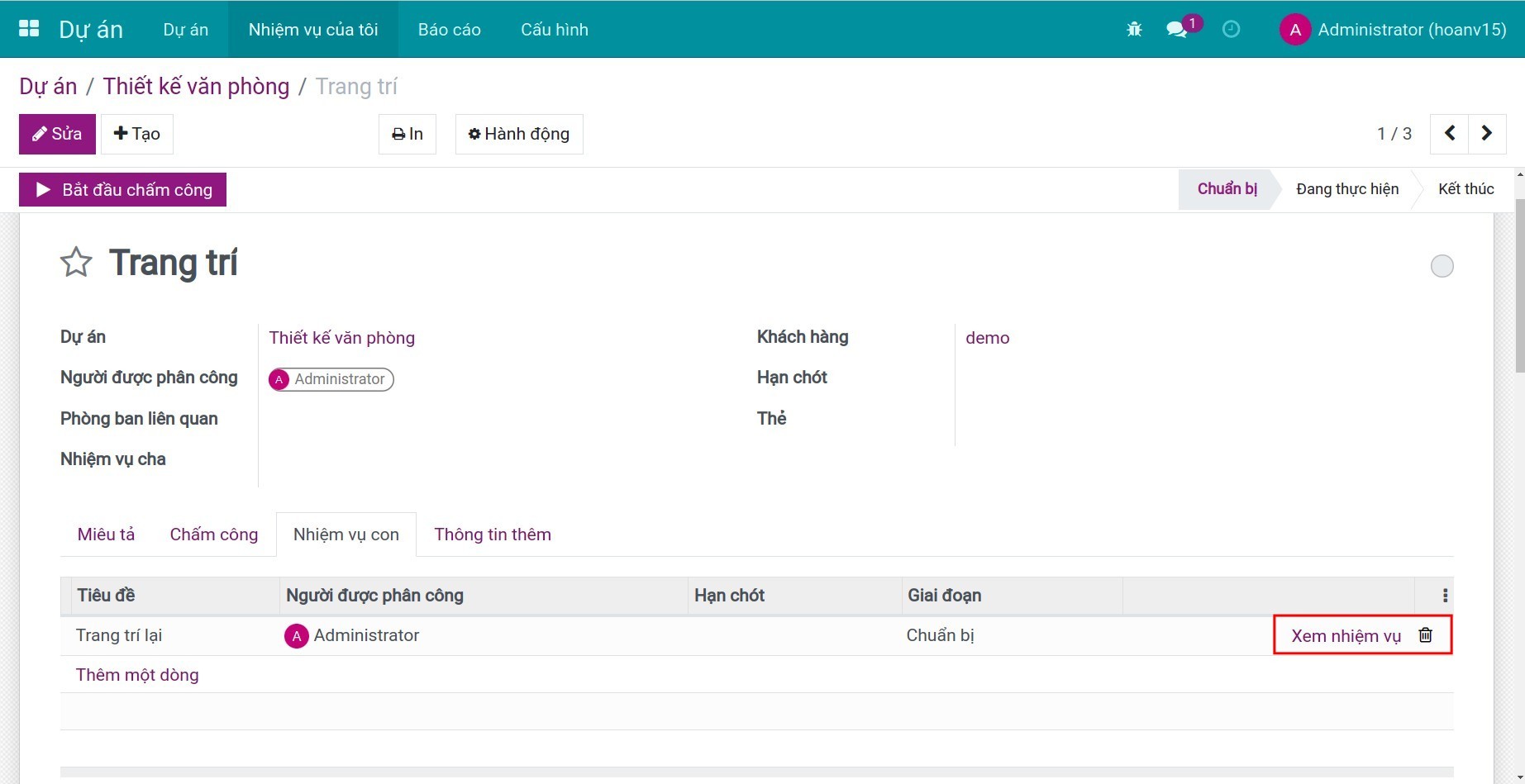The image size is (1525, 784).
Task: Open the Hành động dropdown
Action: (519, 134)
